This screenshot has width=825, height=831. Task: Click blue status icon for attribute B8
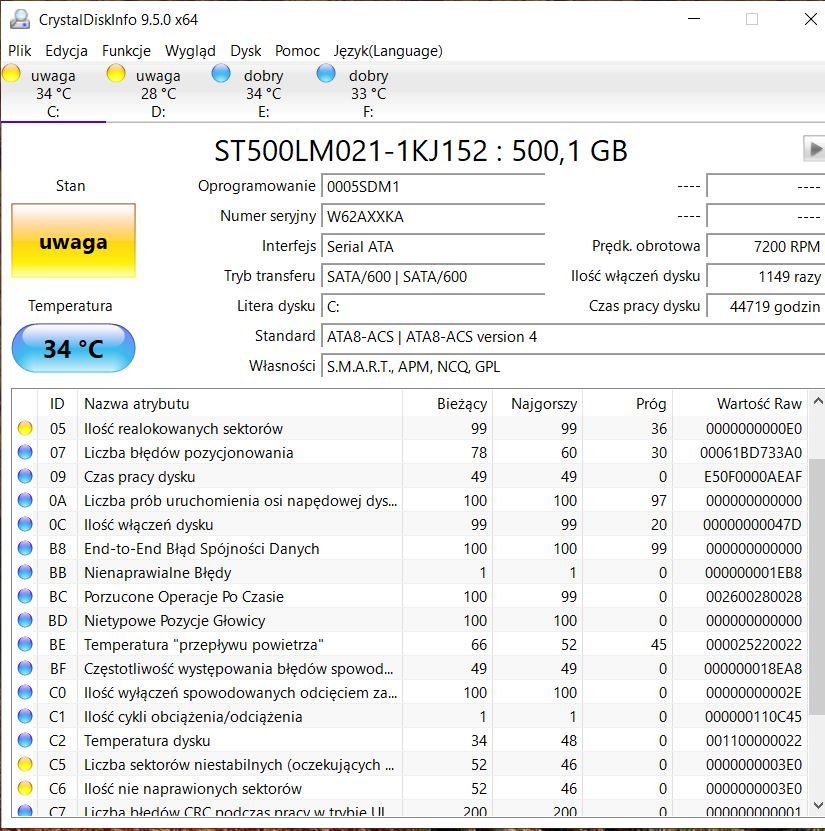[x=25, y=549]
